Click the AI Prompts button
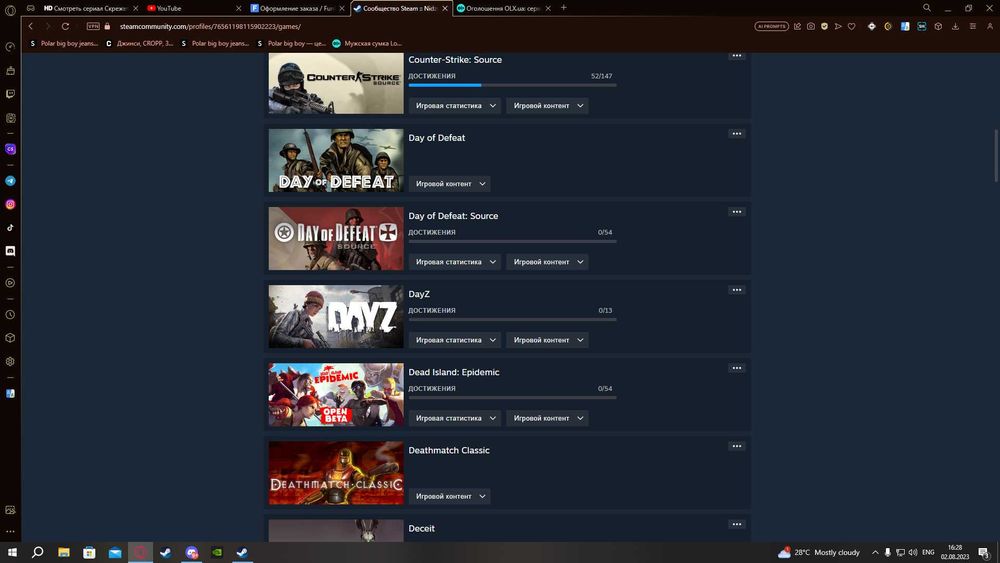1000x563 pixels. tap(772, 26)
